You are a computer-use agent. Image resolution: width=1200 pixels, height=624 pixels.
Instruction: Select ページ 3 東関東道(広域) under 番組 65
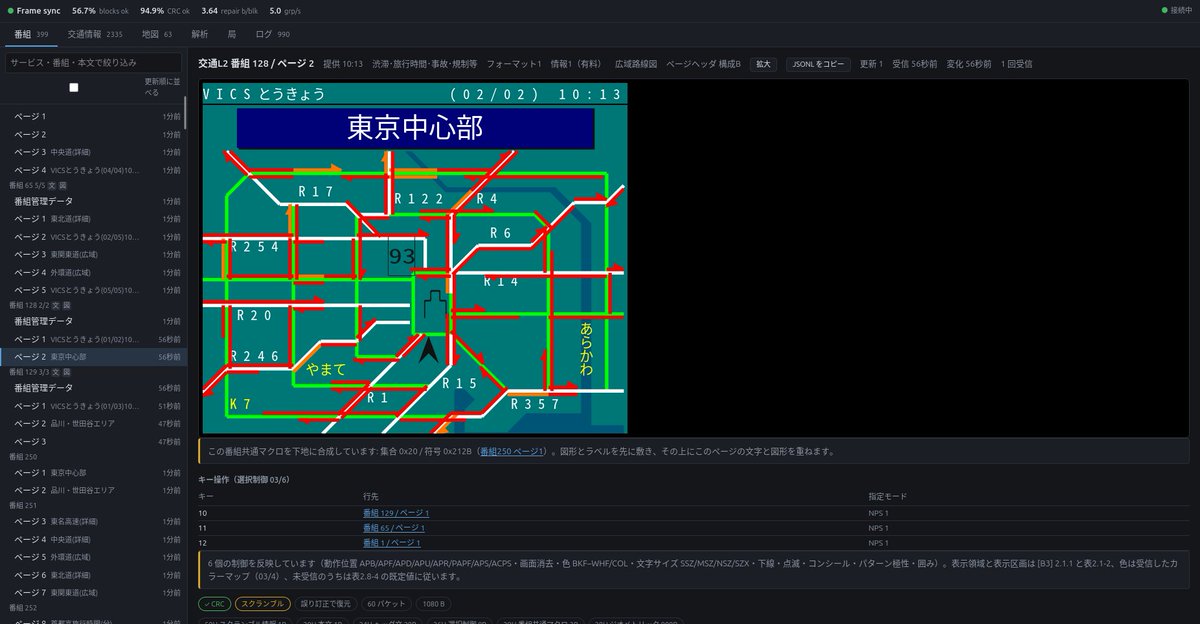click(x=92, y=254)
